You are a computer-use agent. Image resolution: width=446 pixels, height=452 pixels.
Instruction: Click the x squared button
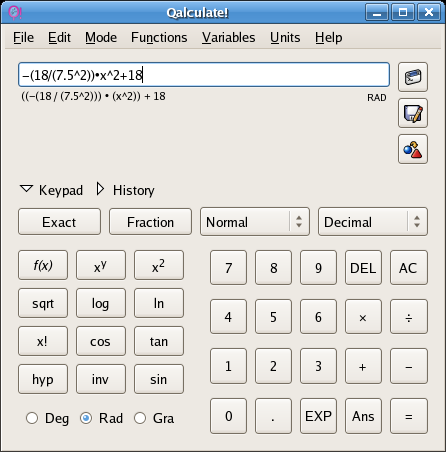click(x=159, y=265)
